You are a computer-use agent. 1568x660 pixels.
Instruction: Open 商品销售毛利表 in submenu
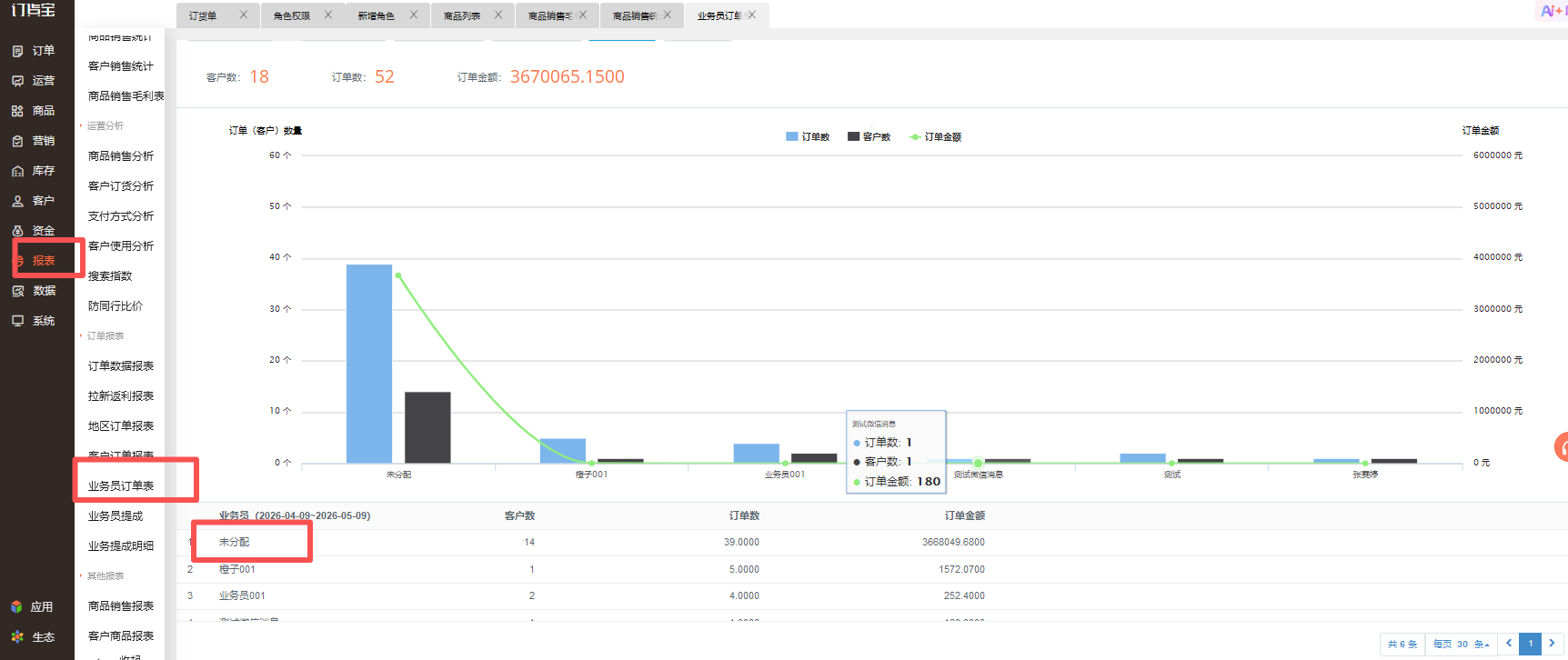click(126, 96)
